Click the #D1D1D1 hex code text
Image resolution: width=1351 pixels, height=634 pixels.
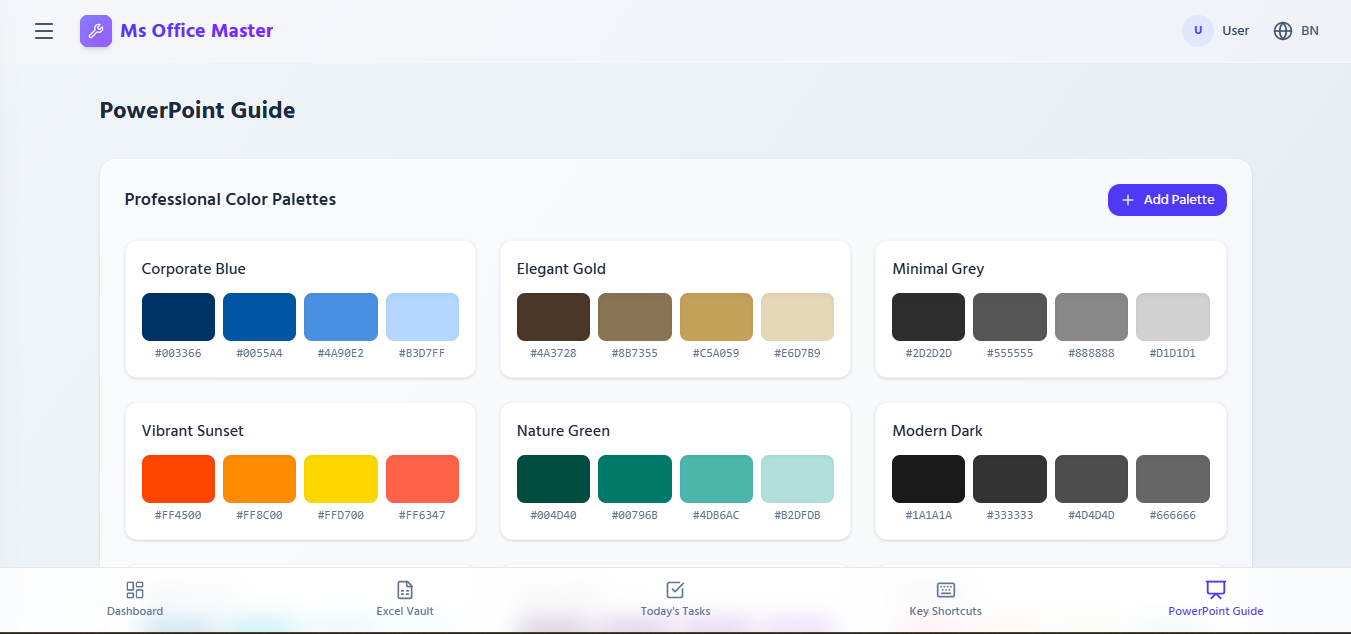[1173, 353]
